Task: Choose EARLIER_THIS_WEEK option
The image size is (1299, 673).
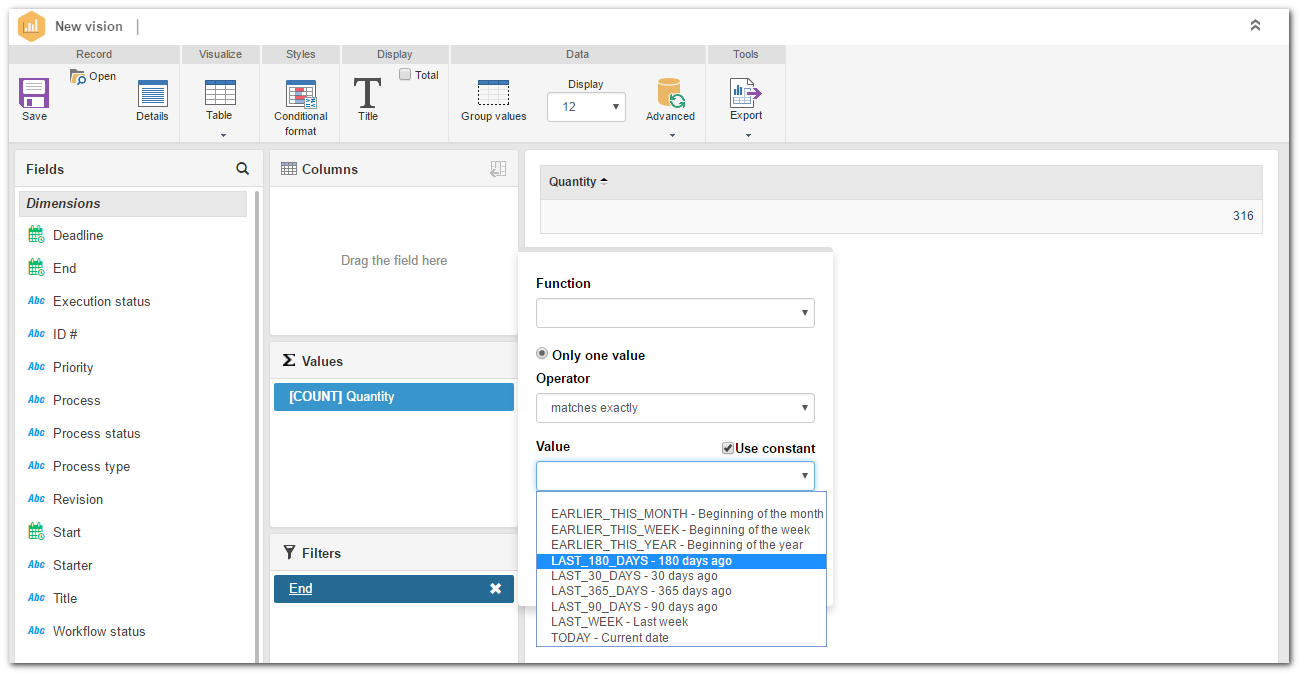Action: (x=681, y=530)
